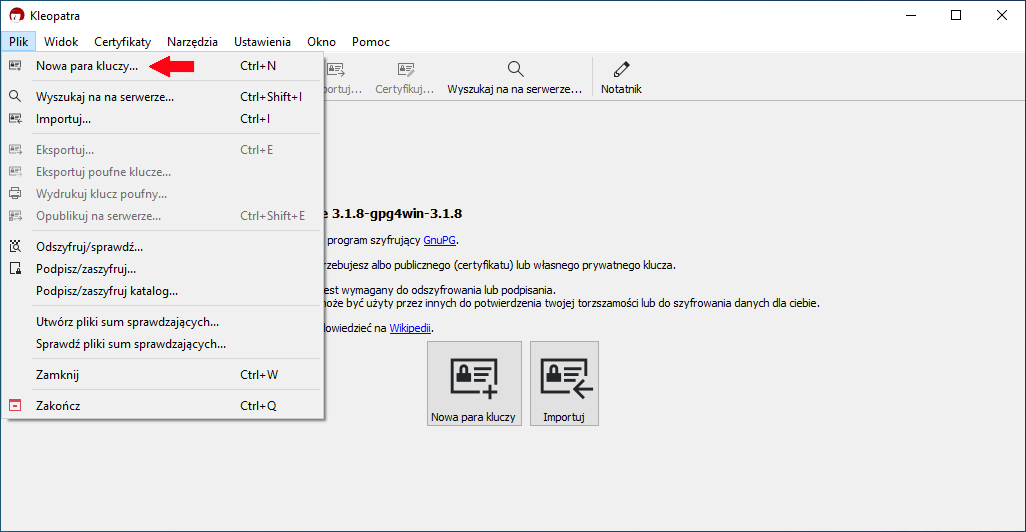Image resolution: width=1026 pixels, height=532 pixels.
Task: Click the partially hidden Importuj toolbar icon
Action: point(336,69)
